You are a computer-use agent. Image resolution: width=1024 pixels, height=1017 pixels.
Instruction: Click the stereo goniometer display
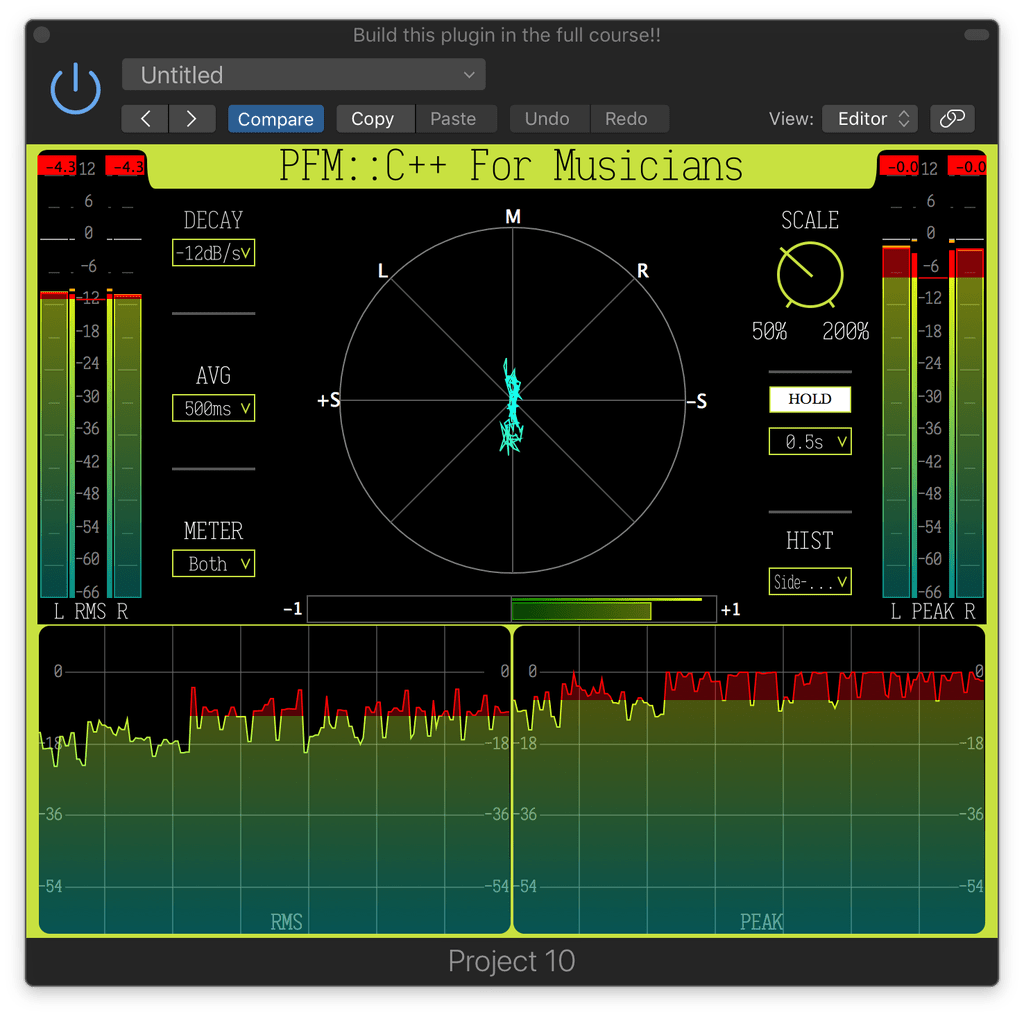513,400
